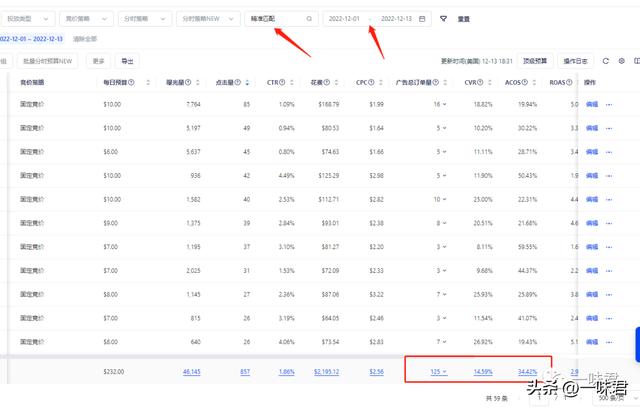Open the gear settings icon above table
The image size is (640, 408).
(622, 61)
